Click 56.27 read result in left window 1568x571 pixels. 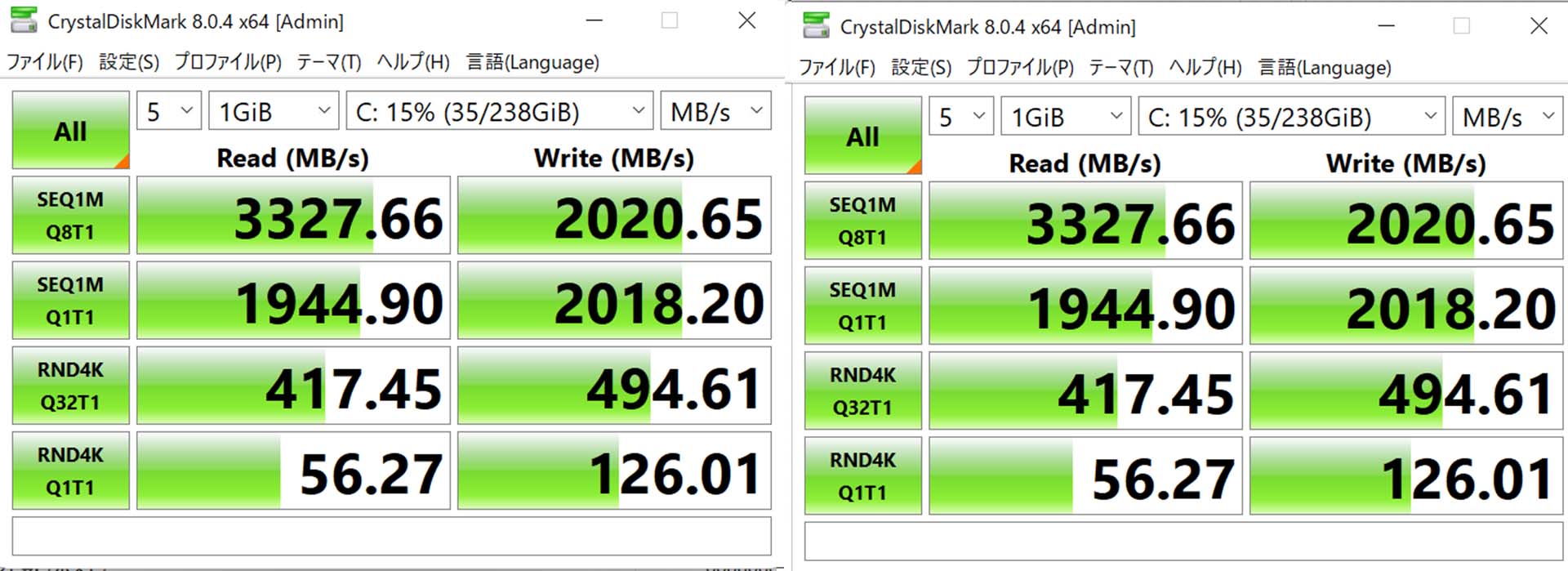coord(293,471)
